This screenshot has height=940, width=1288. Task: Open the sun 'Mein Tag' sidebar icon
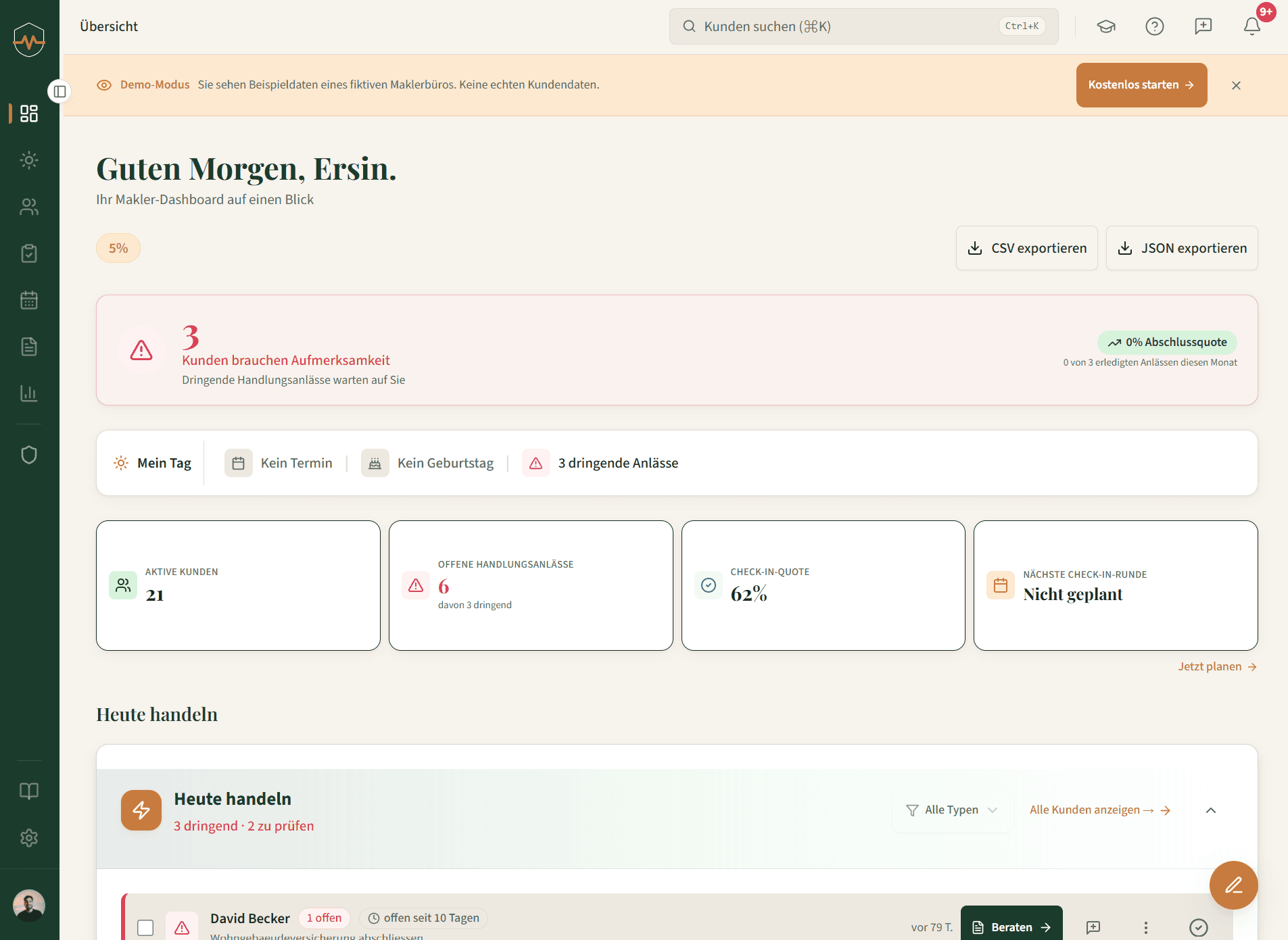tap(29, 160)
